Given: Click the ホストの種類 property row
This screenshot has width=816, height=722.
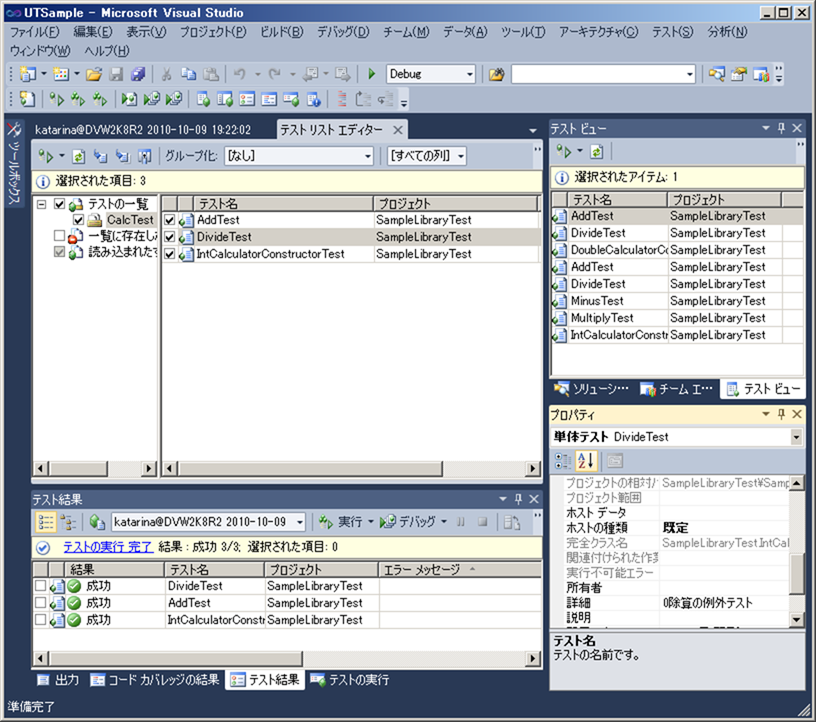Looking at the screenshot, I should click(675, 528).
